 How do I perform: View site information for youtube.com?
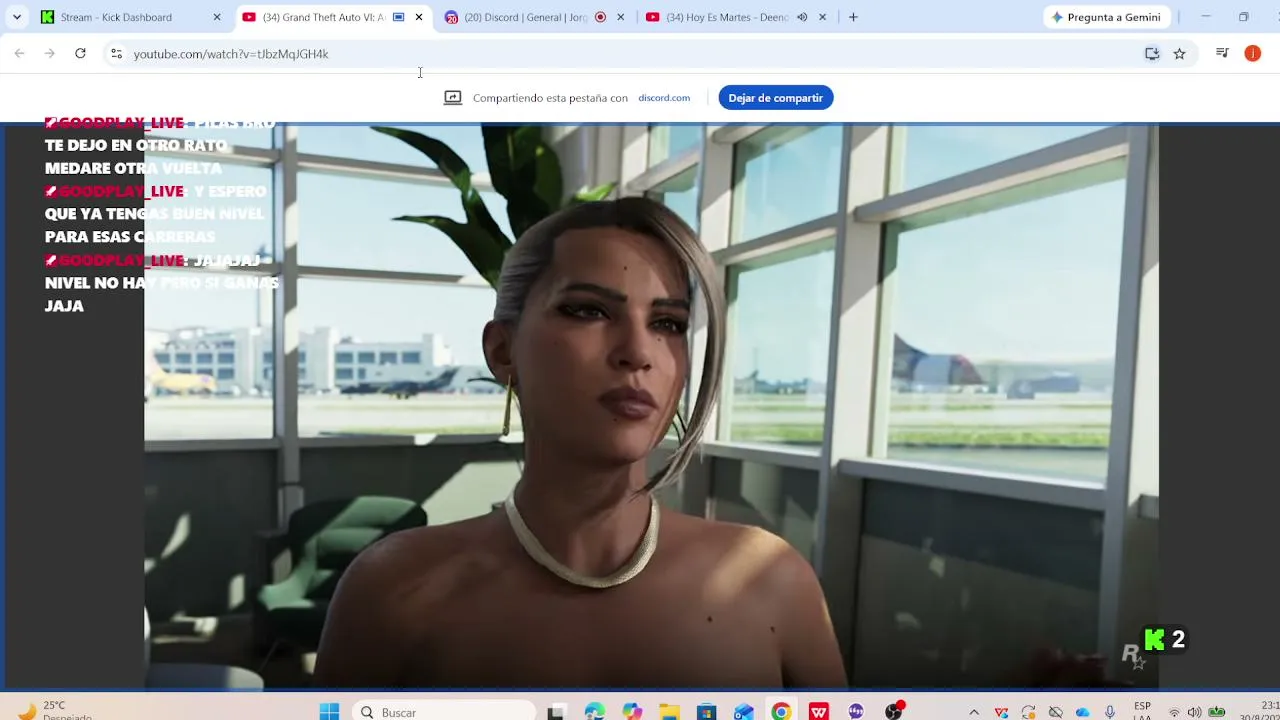click(x=116, y=54)
